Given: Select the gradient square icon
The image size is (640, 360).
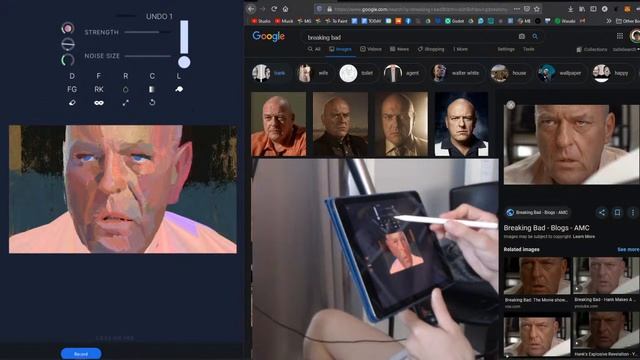Looking at the screenshot, I should coord(152,89).
